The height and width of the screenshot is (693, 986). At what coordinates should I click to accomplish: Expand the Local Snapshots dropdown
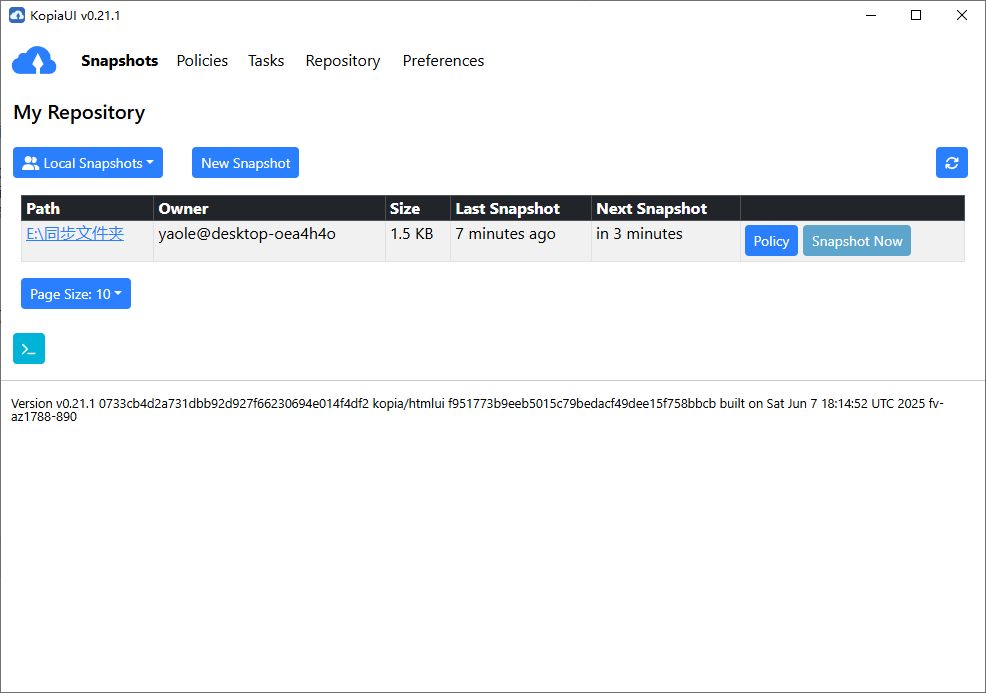(88, 163)
